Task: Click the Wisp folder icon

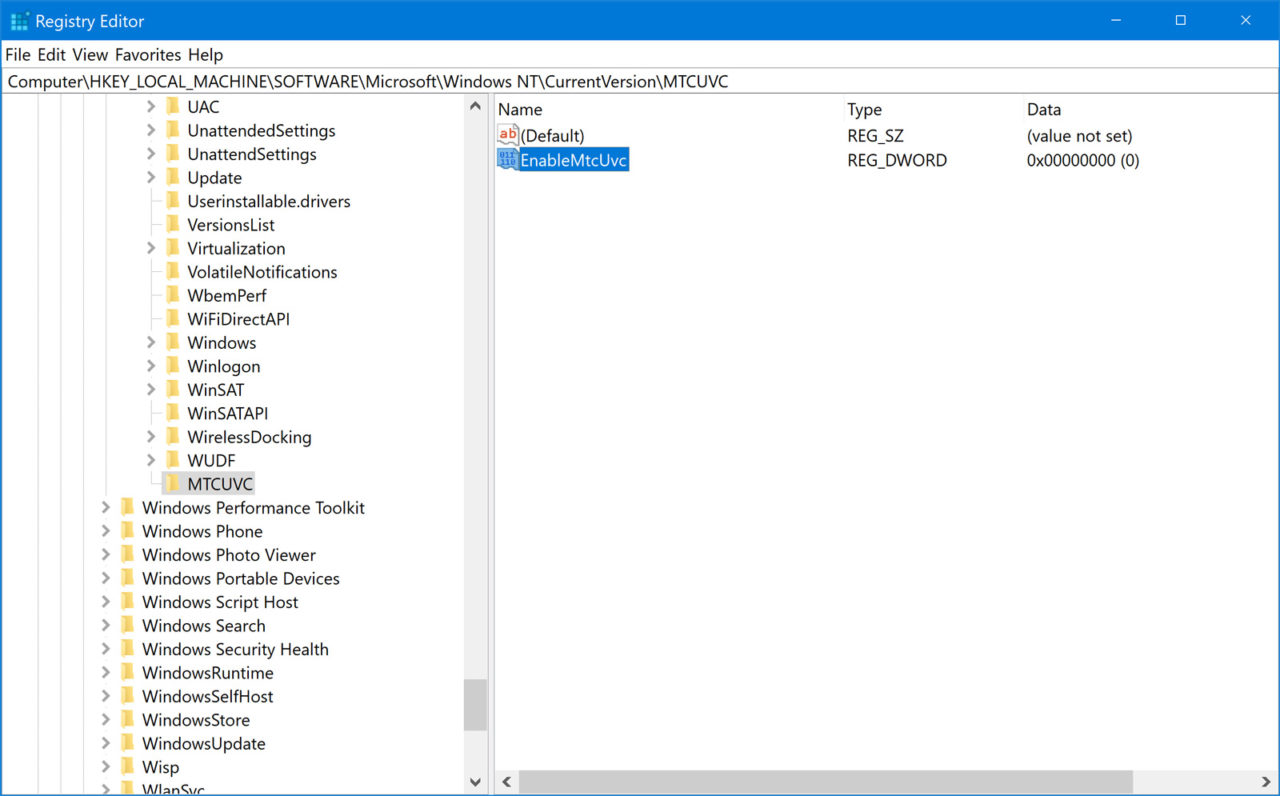Action: tap(127, 767)
